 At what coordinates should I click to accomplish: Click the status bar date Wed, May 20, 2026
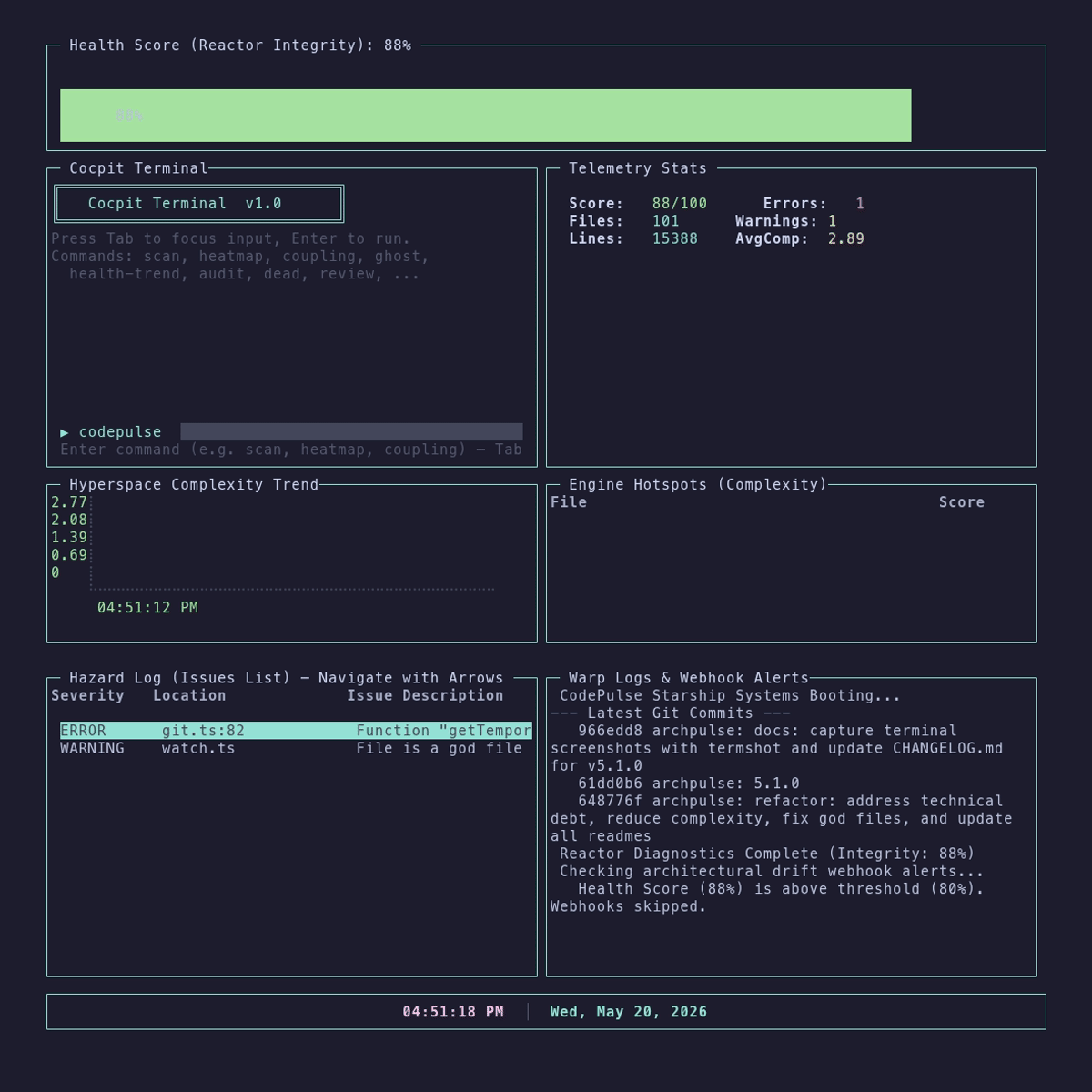coord(629,1012)
